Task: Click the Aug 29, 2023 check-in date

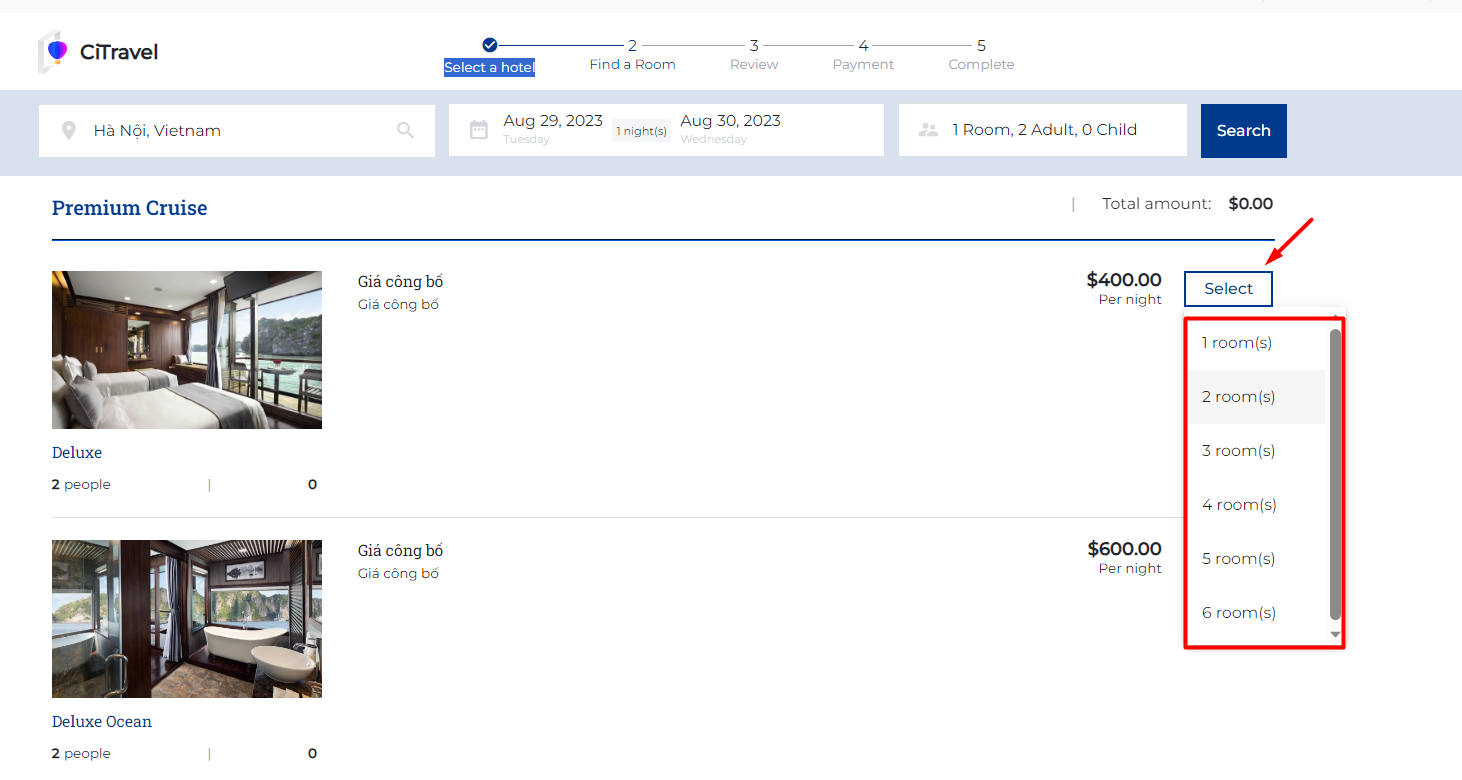Action: (x=553, y=121)
